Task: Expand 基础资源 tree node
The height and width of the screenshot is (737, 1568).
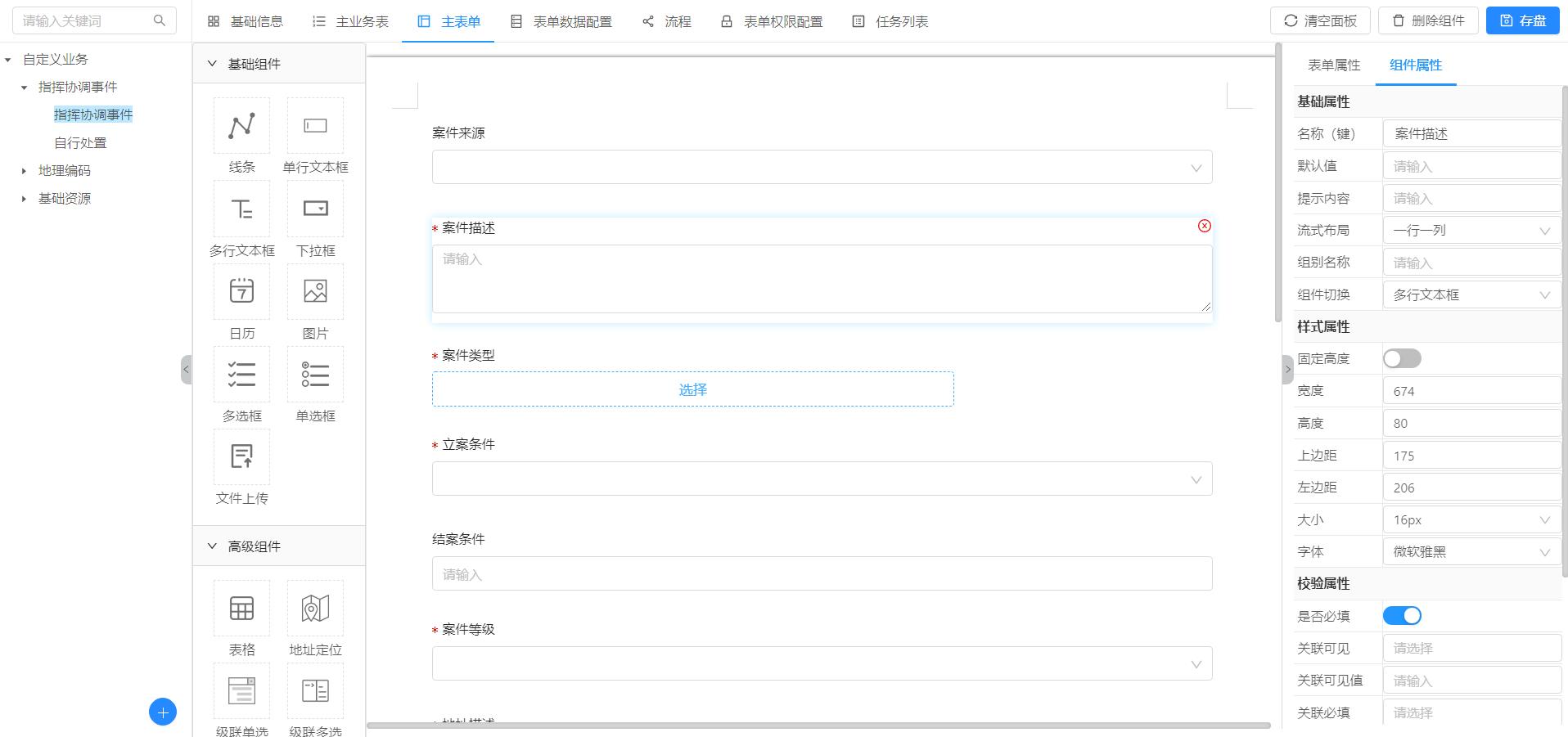Action: pos(24,199)
